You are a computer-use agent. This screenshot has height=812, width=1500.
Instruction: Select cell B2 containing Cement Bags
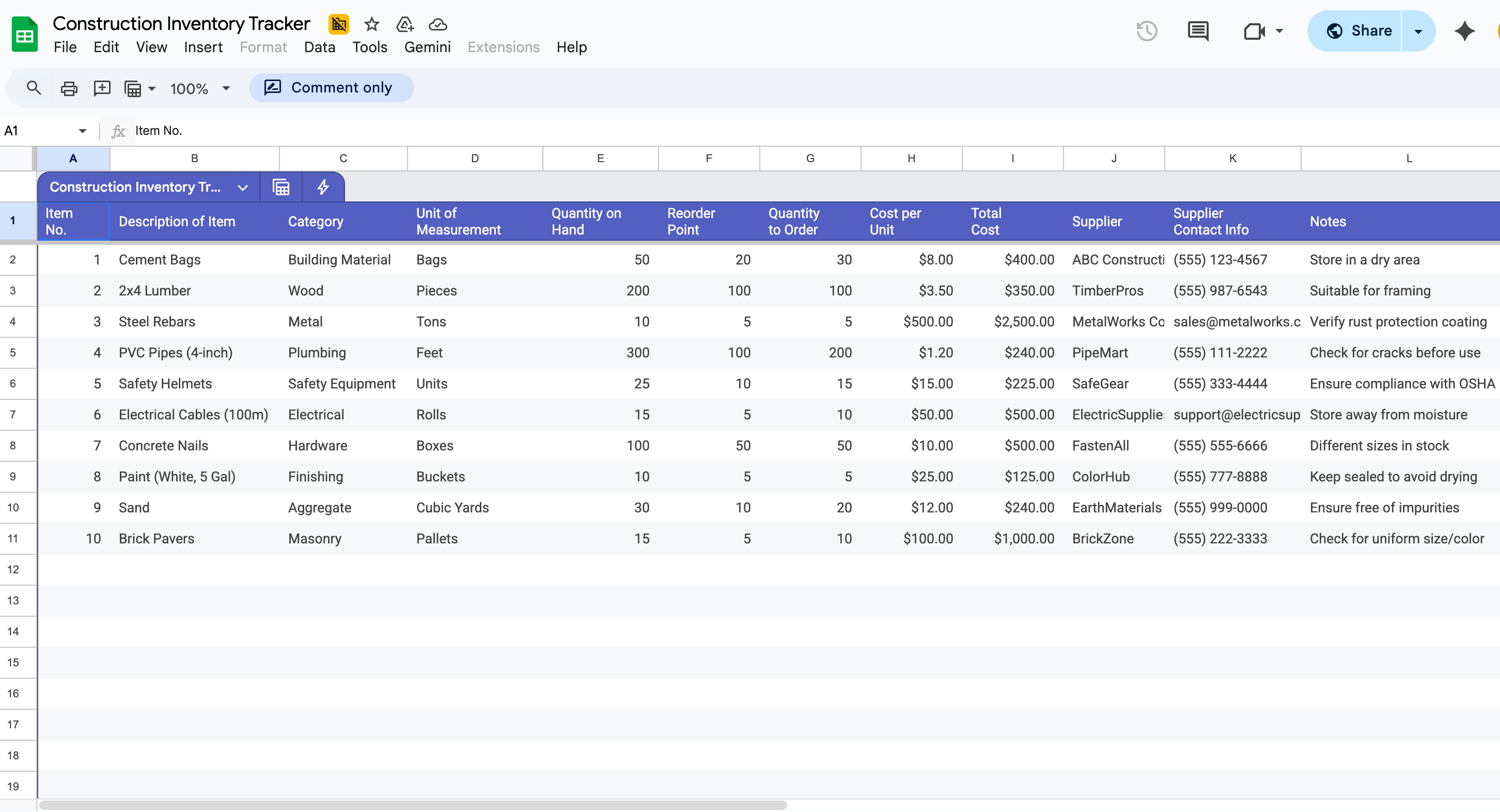tap(194, 260)
